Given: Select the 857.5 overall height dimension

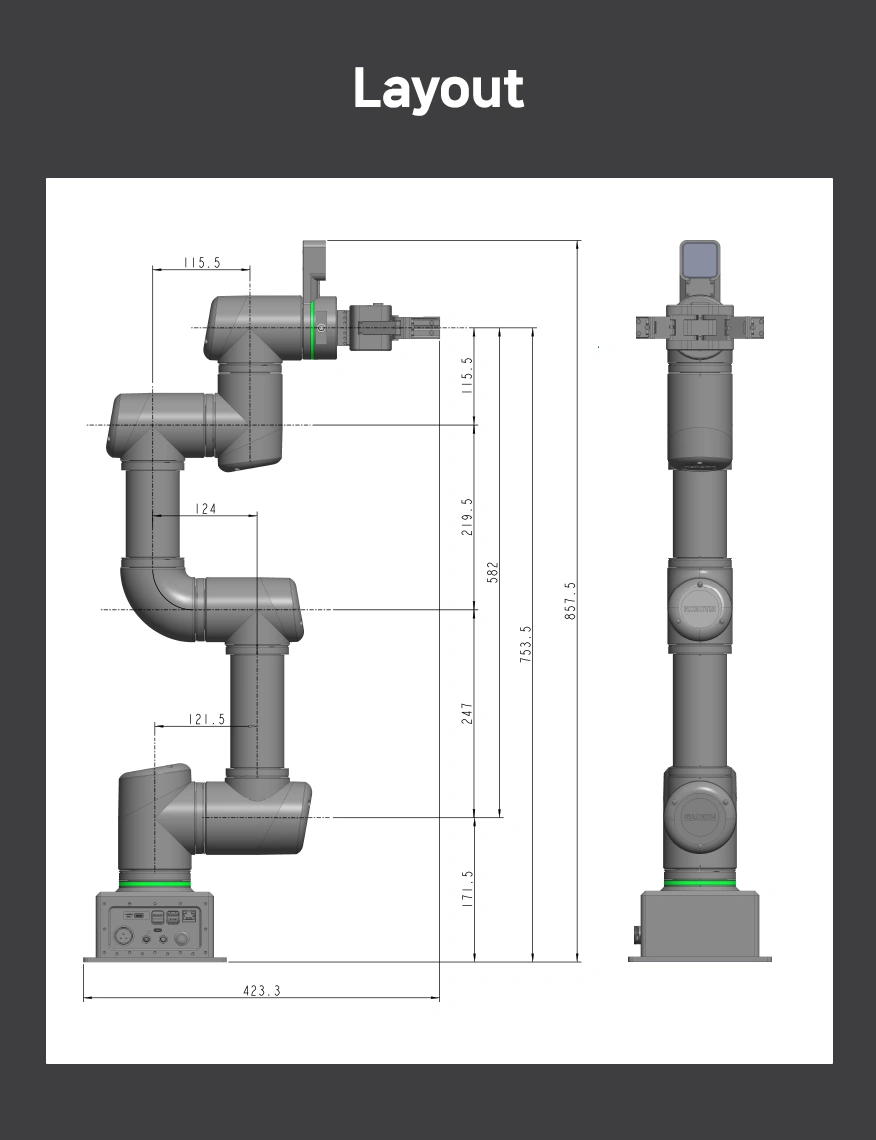Looking at the screenshot, I should [x=570, y=600].
